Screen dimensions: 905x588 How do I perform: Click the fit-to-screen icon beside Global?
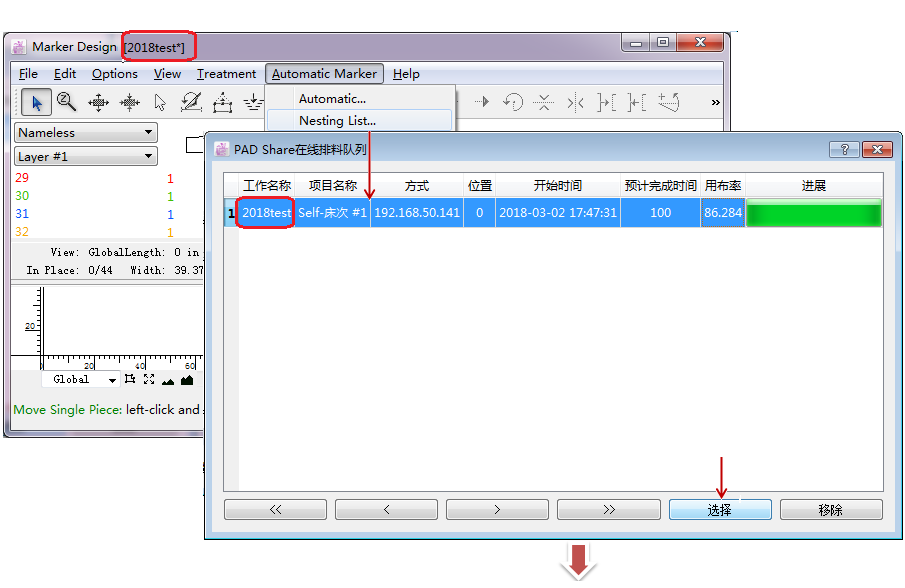tap(149, 380)
